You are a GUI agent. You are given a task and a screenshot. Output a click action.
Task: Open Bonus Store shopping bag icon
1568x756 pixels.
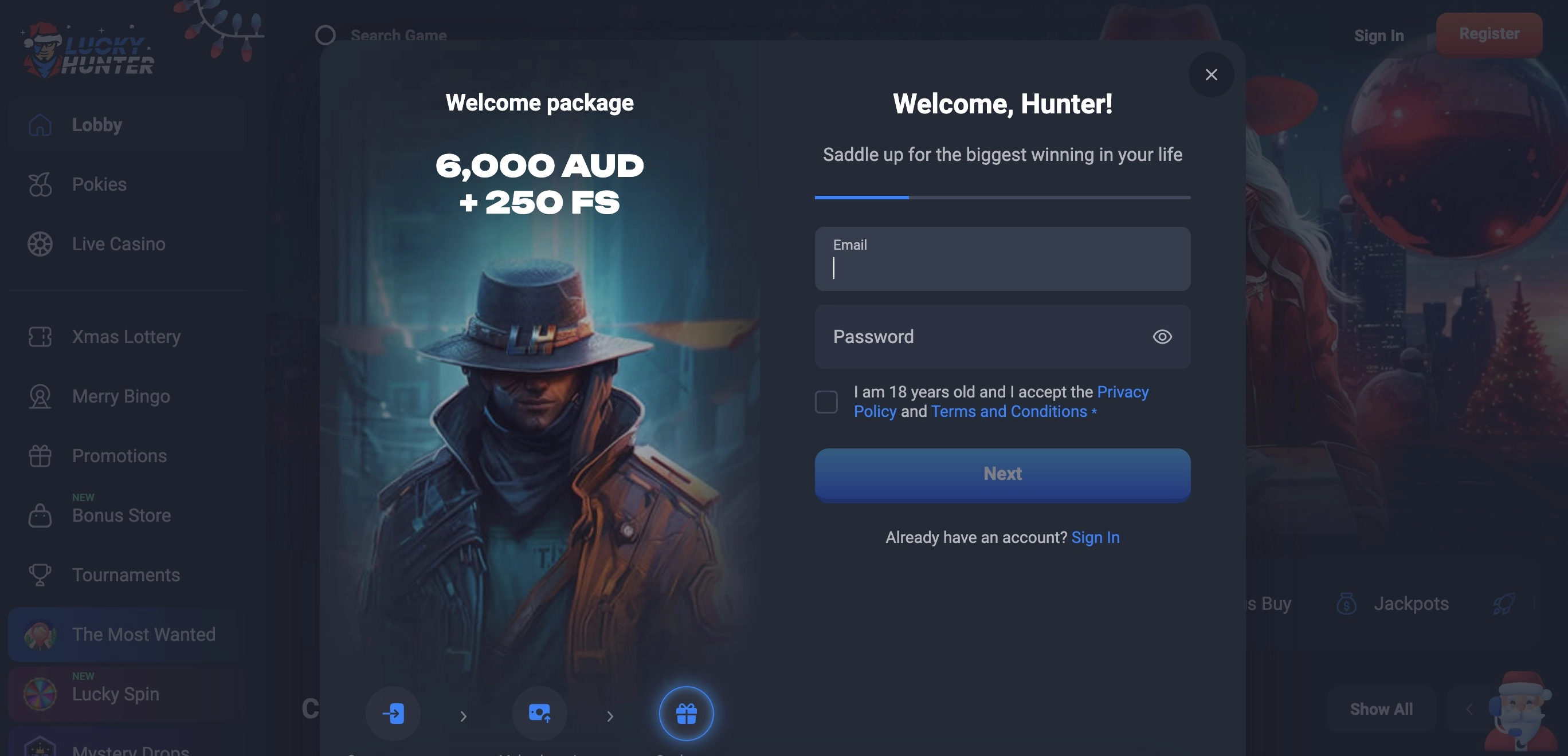point(40,515)
